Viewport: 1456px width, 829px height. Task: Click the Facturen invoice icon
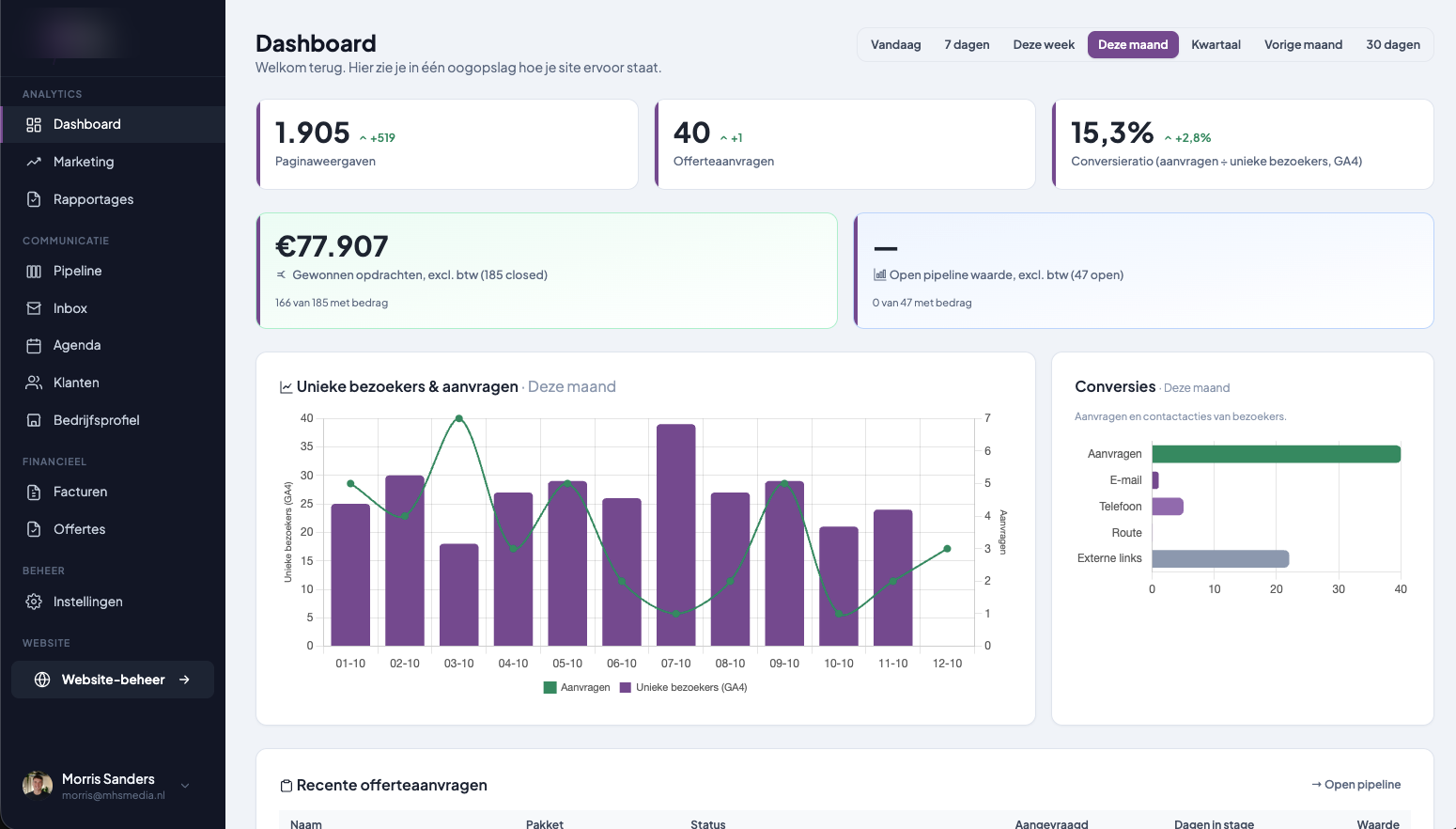tap(34, 492)
